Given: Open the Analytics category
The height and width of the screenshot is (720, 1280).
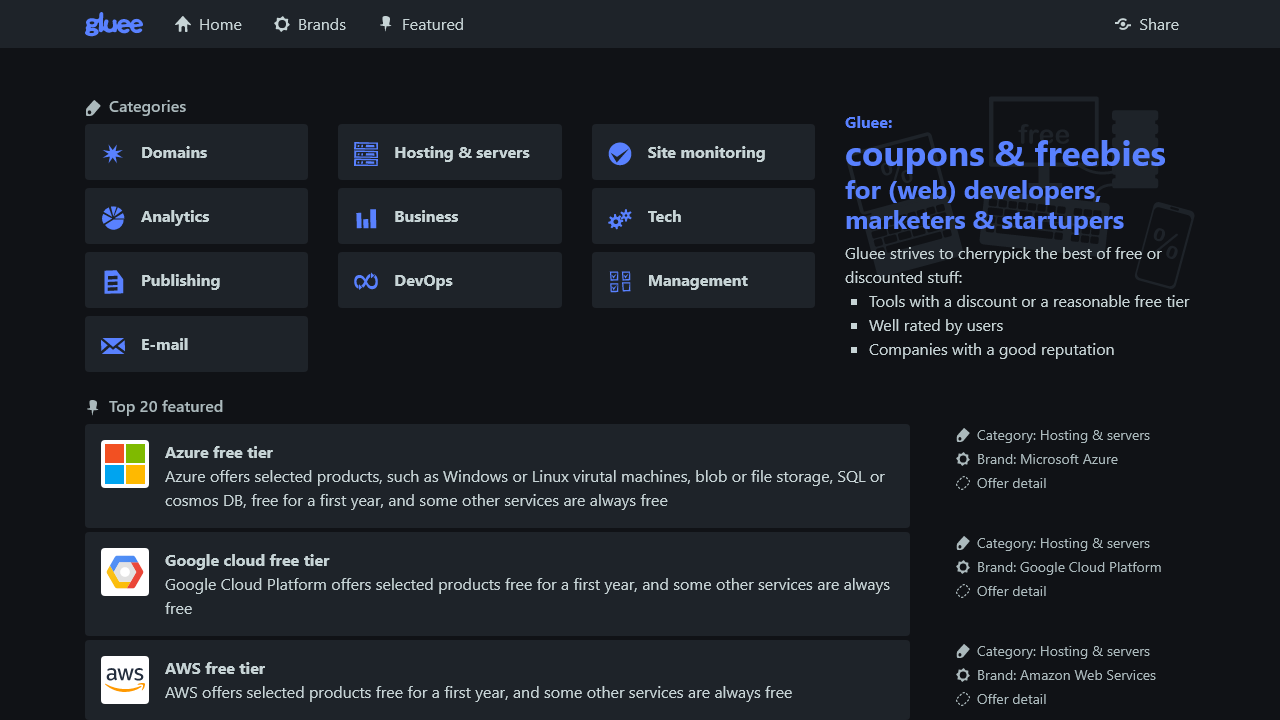Looking at the screenshot, I should (196, 216).
